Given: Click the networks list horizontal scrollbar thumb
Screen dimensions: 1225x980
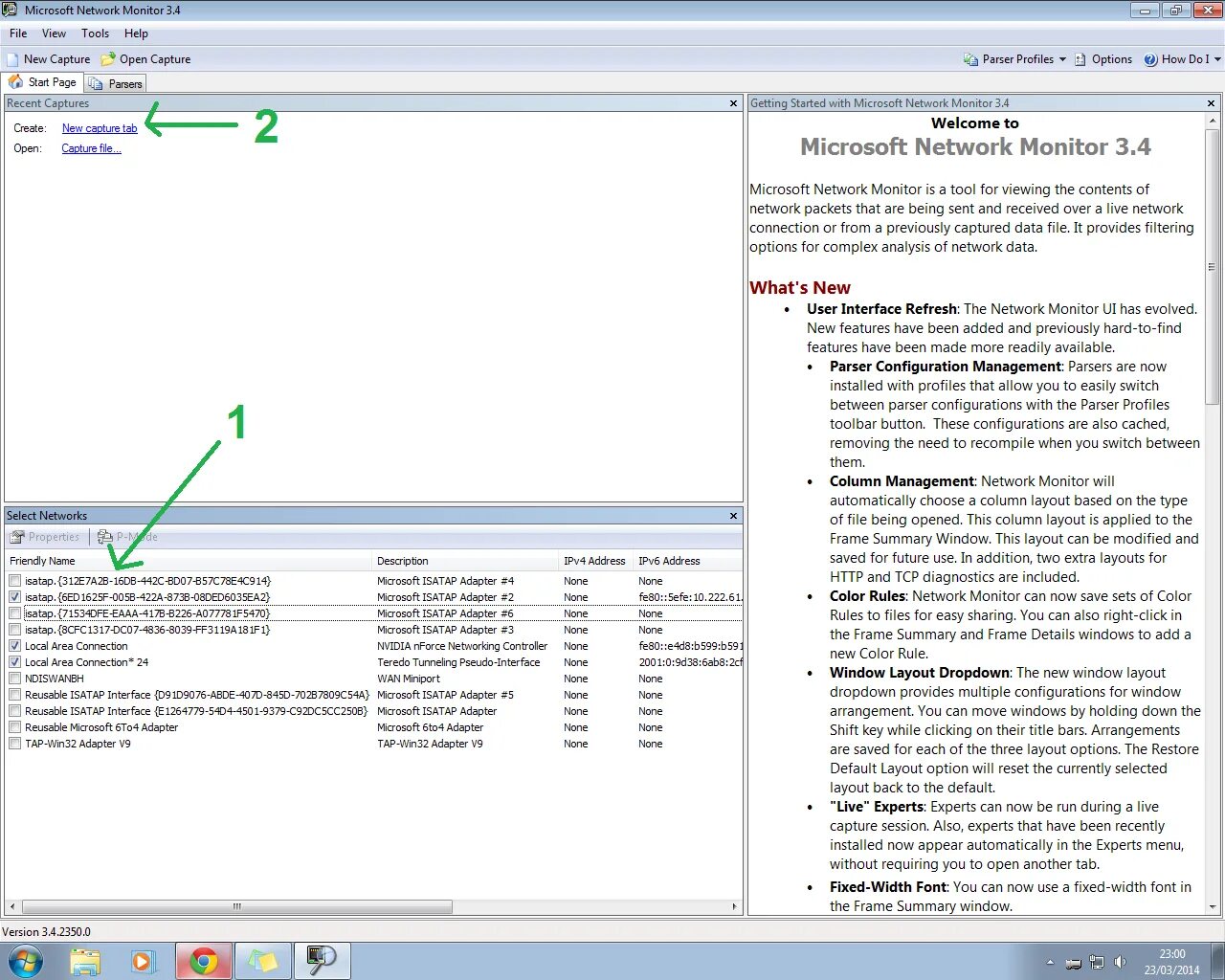Looking at the screenshot, I should pos(237,906).
